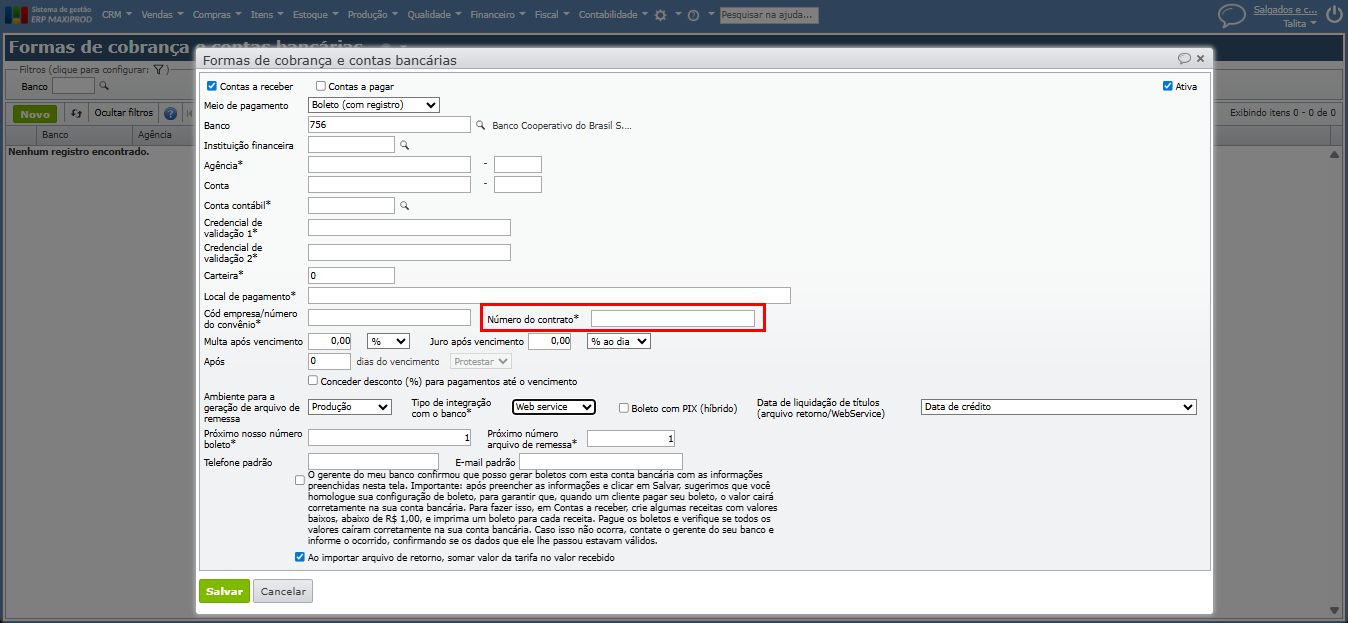Close the dialog with the X icon

1200,59
